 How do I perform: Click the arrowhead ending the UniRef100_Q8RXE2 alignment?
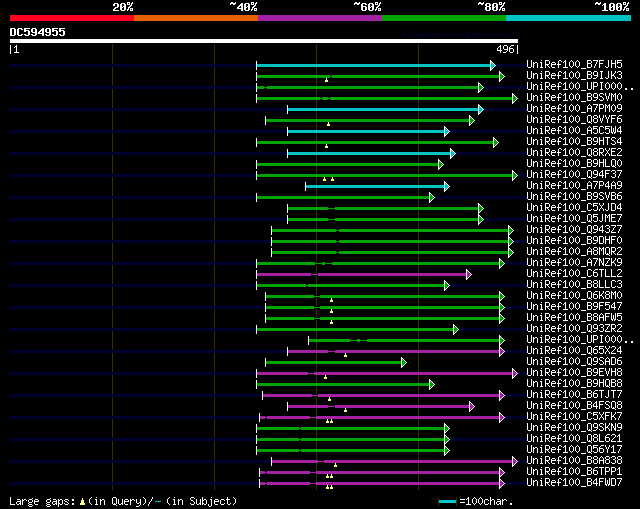point(453,153)
